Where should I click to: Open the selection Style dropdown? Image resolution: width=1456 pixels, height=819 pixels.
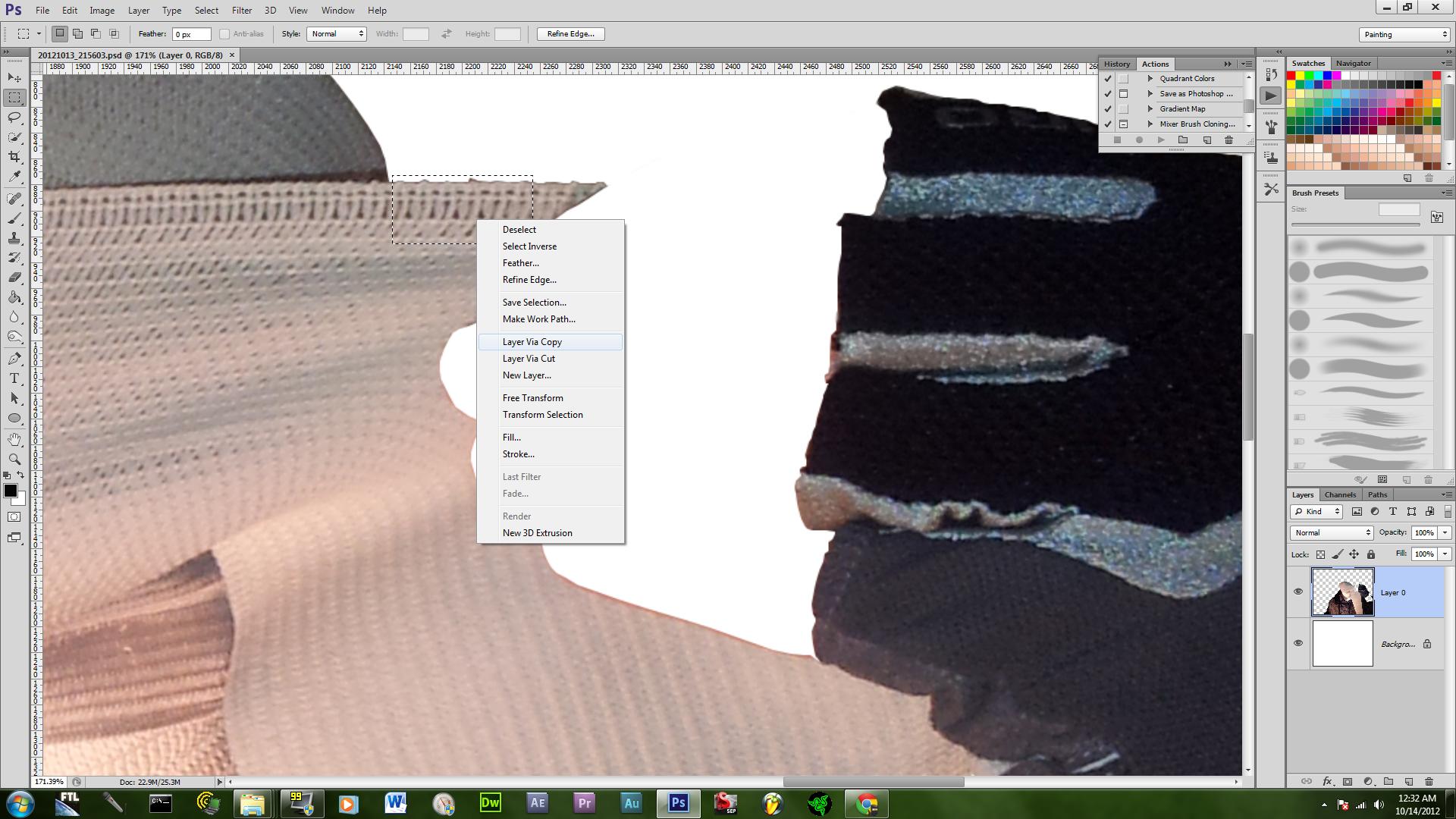pyautogui.click(x=337, y=34)
